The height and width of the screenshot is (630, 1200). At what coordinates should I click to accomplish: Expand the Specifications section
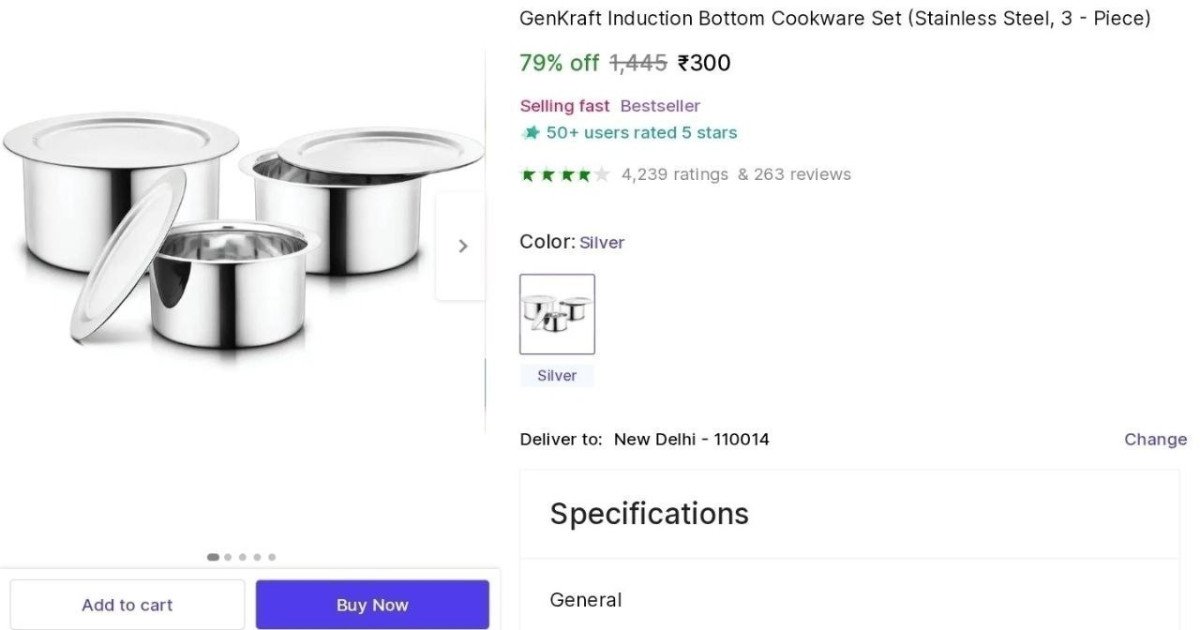(649, 513)
